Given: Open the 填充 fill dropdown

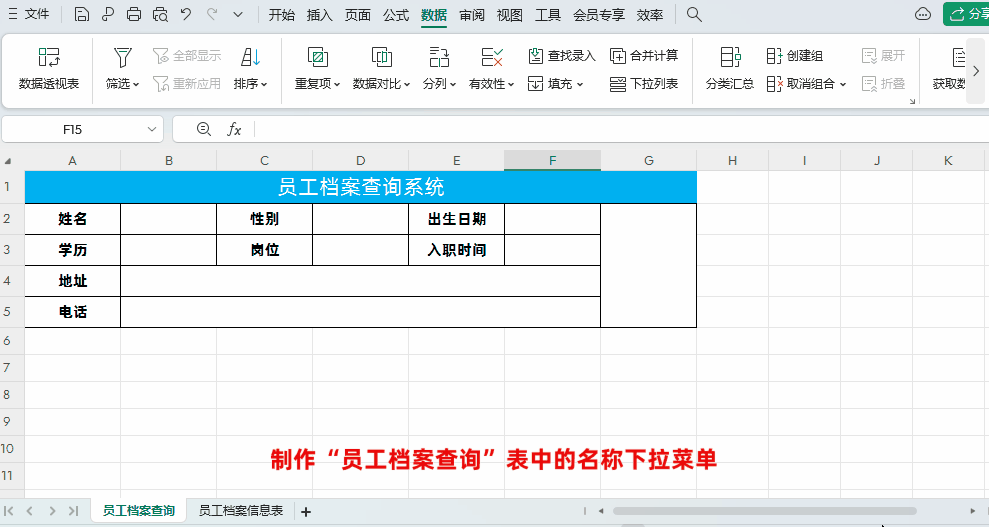Looking at the screenshot, I should (x=556, y=83).
